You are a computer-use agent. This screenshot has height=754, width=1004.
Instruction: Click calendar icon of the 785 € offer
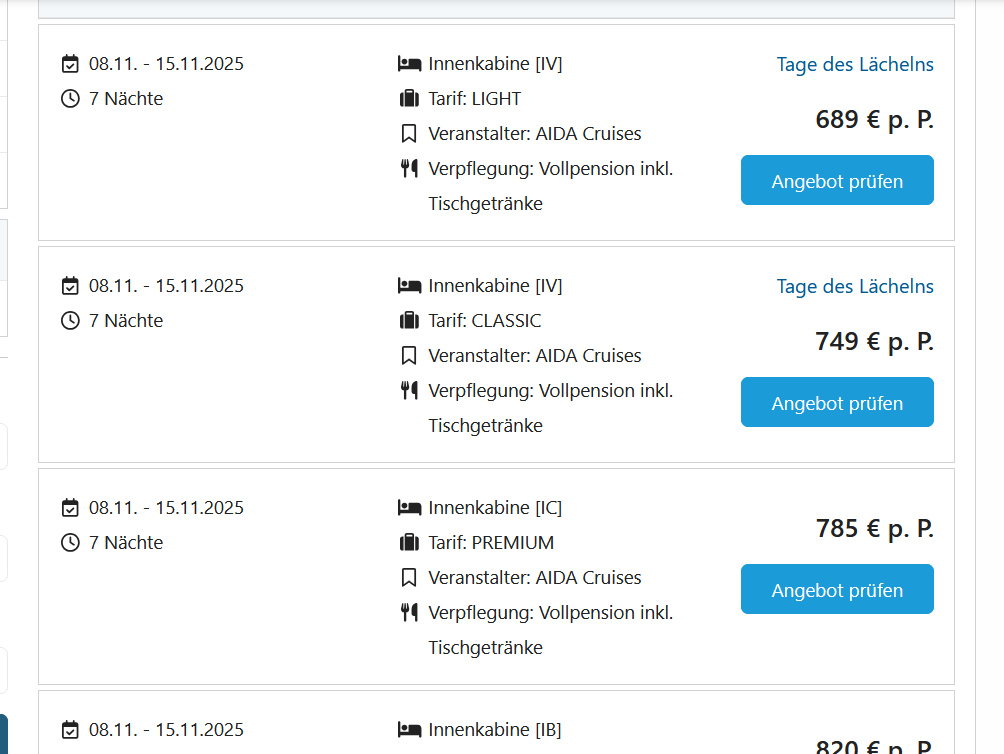(x=70, y=508)
